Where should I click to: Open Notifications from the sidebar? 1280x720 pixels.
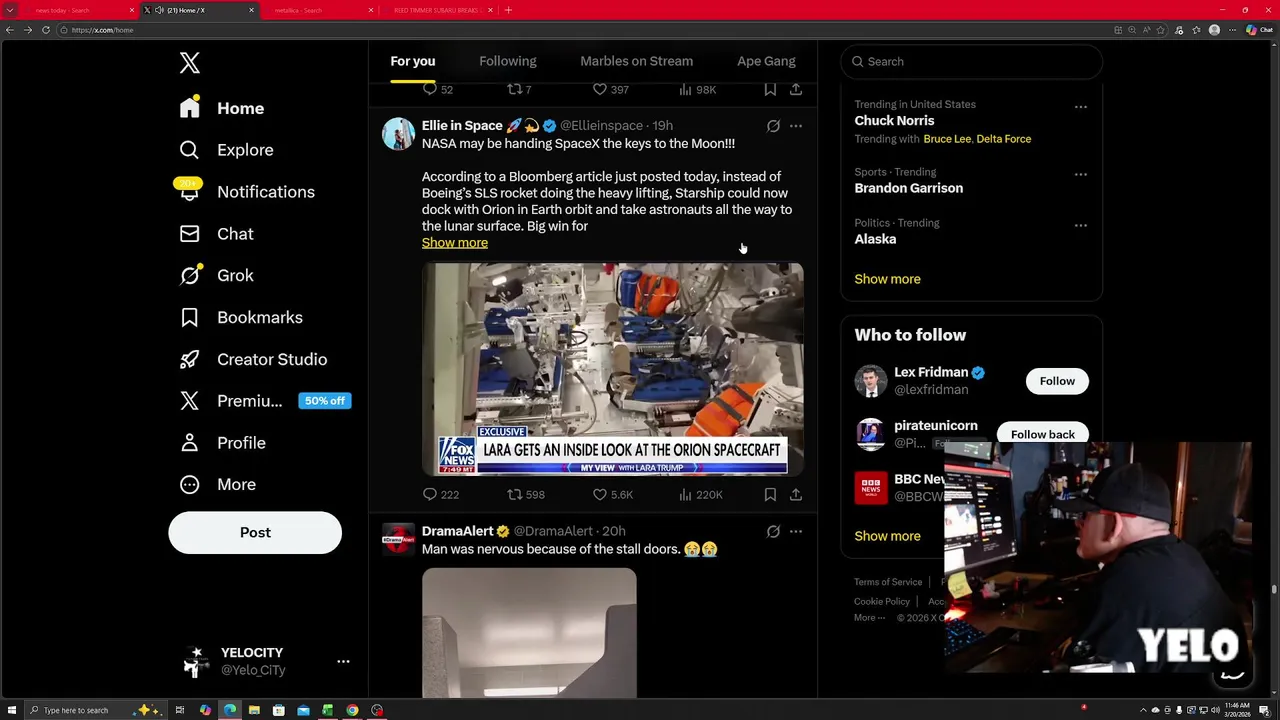coord(247,192)
